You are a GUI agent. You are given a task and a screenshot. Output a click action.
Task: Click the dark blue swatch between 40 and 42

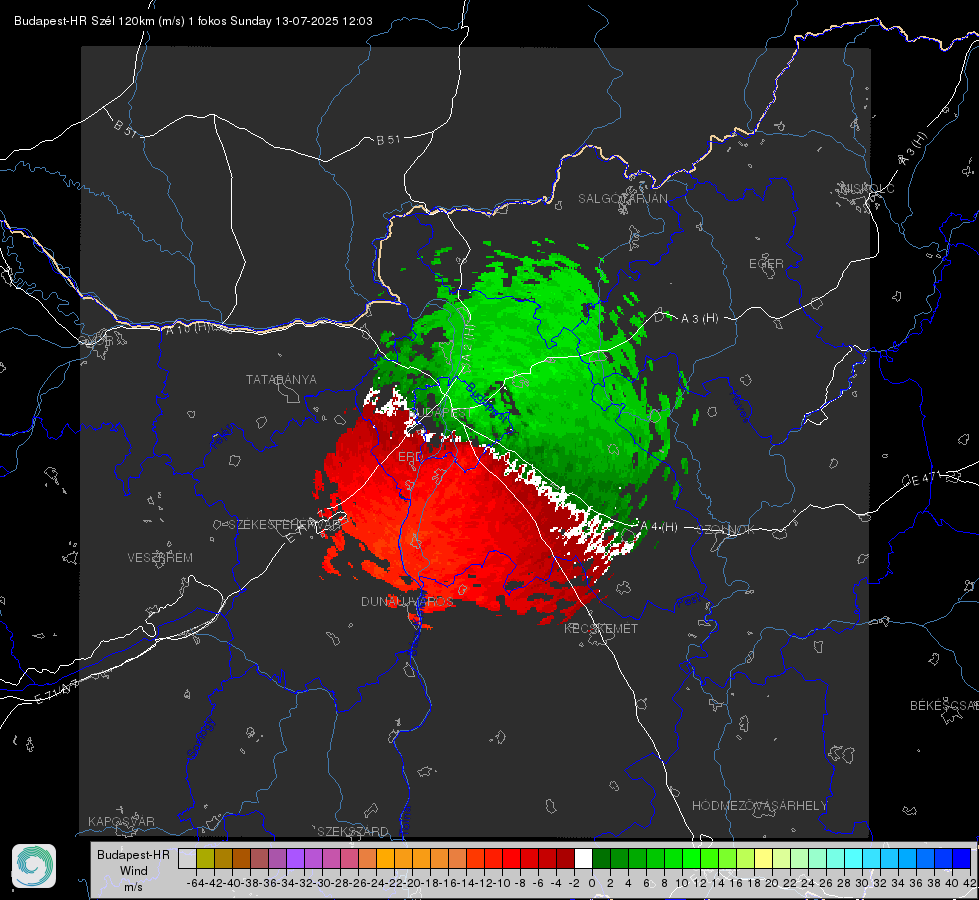pos(961,859)
